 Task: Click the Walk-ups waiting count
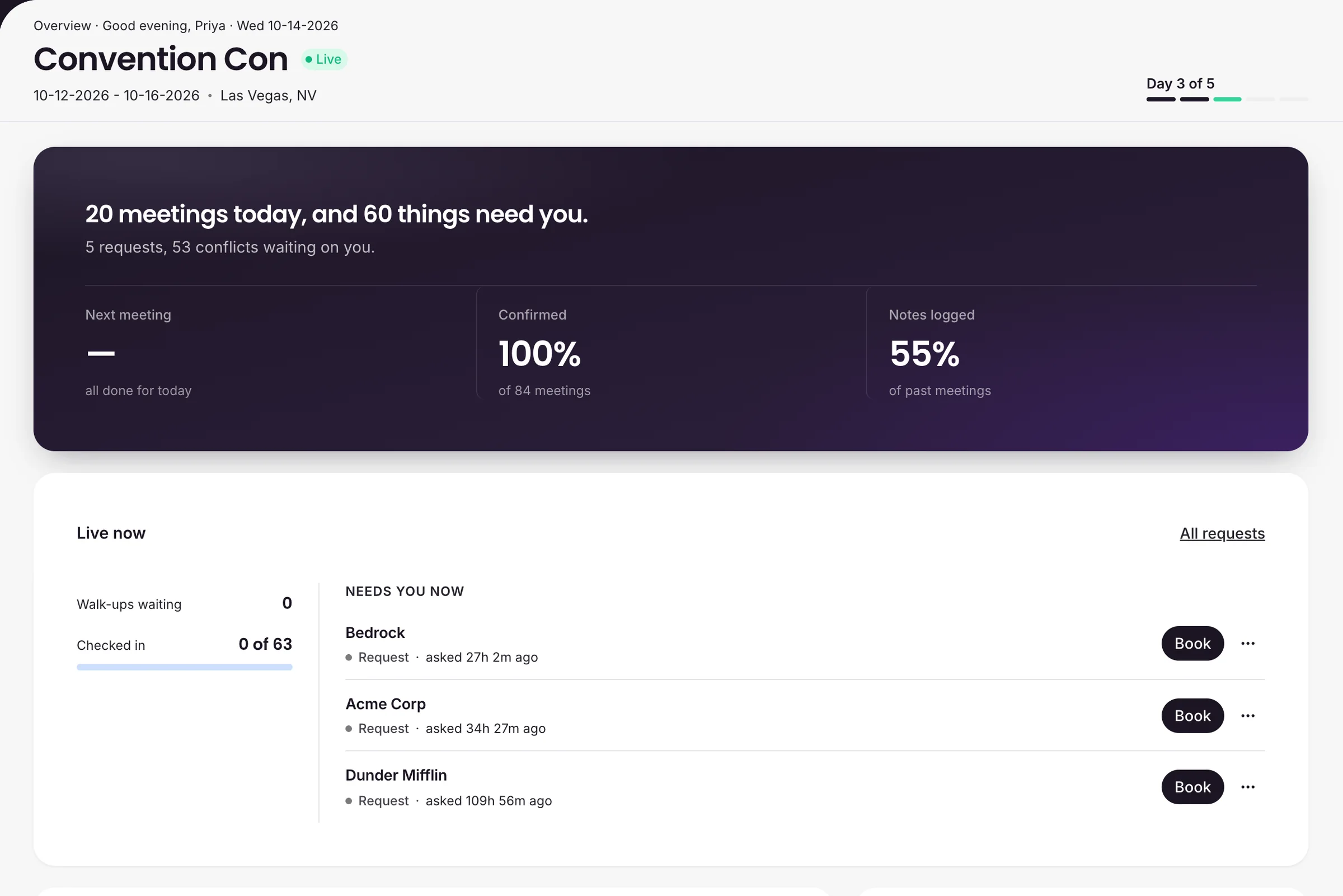[x=287, y=603]
